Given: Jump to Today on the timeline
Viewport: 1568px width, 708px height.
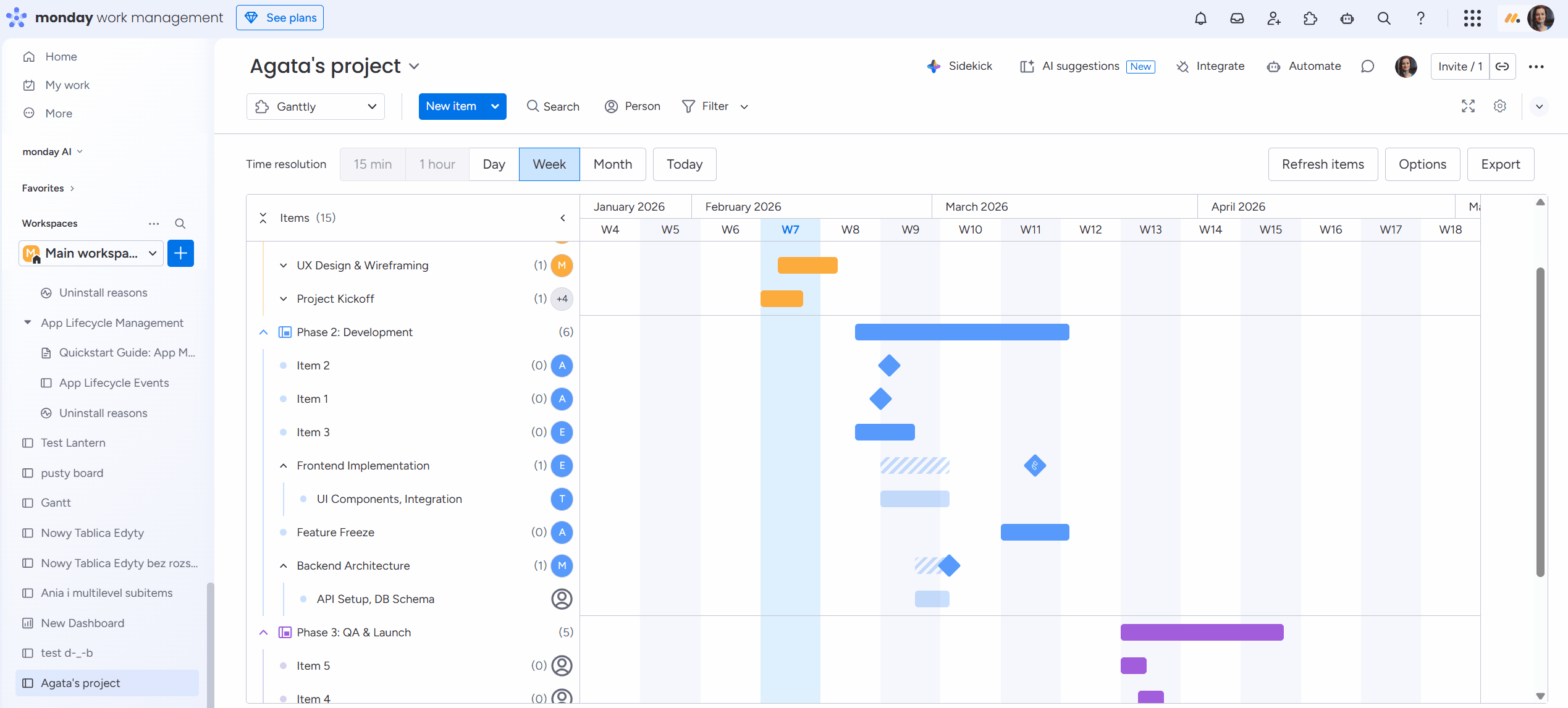Looking at the screenshot, I should (685, 164).
